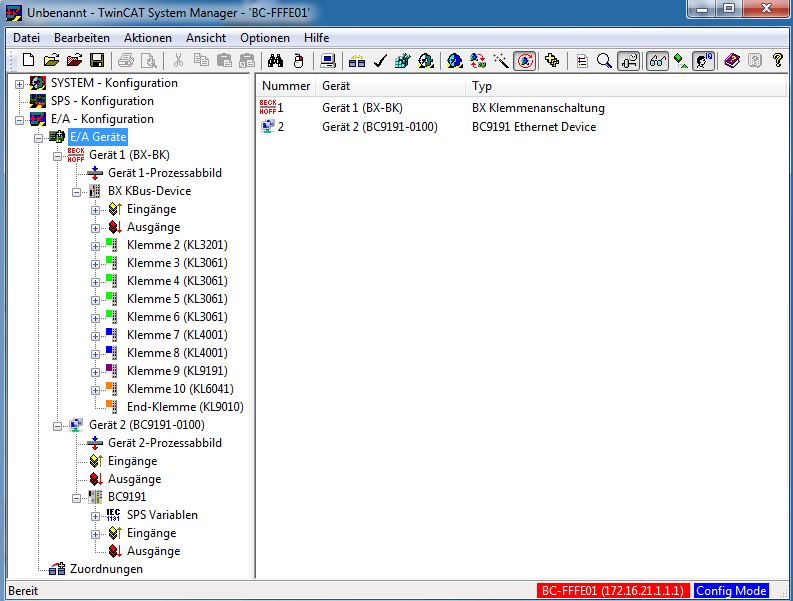The image size is (793, 601).
Task: Expand SYSTEM - Konfiguration node
Action: (19, 84)
